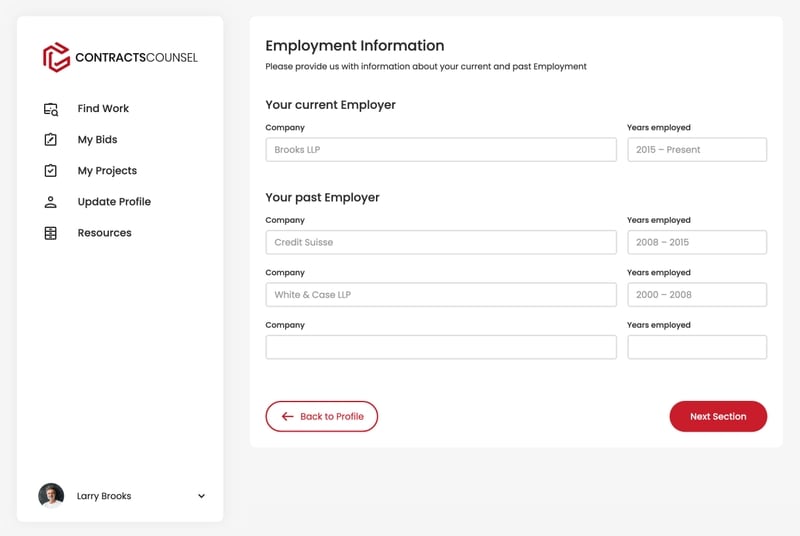Image resolution: width=800 pixels, height=536 pixels.
Task: Select the White & Case LLP field
Action: pos(441,295)
